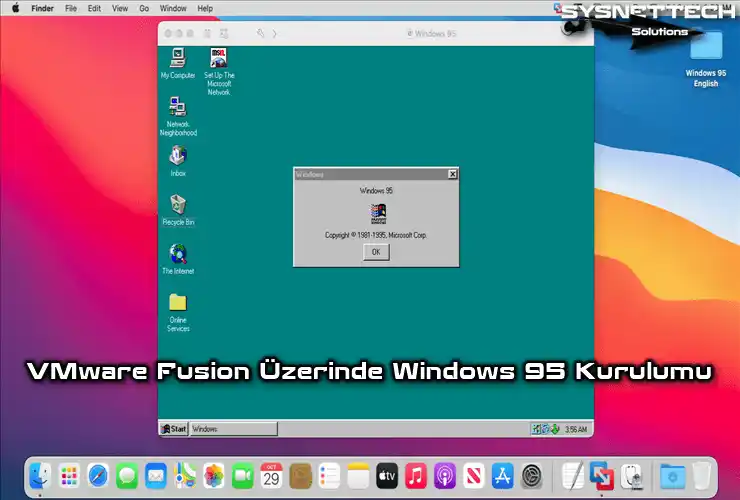Open the App Store from the Dock
The image size is (740, 500).
click(503, 475)
